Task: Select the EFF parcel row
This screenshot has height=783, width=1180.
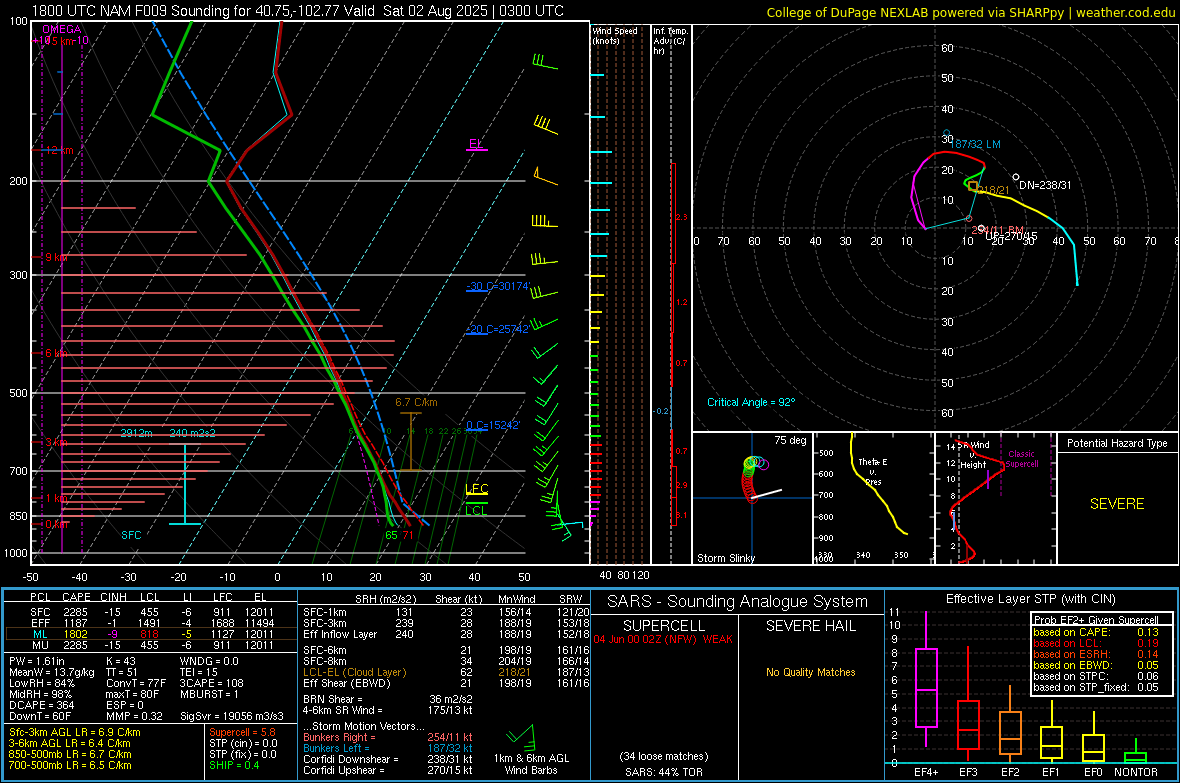Action: pos(151,623)
